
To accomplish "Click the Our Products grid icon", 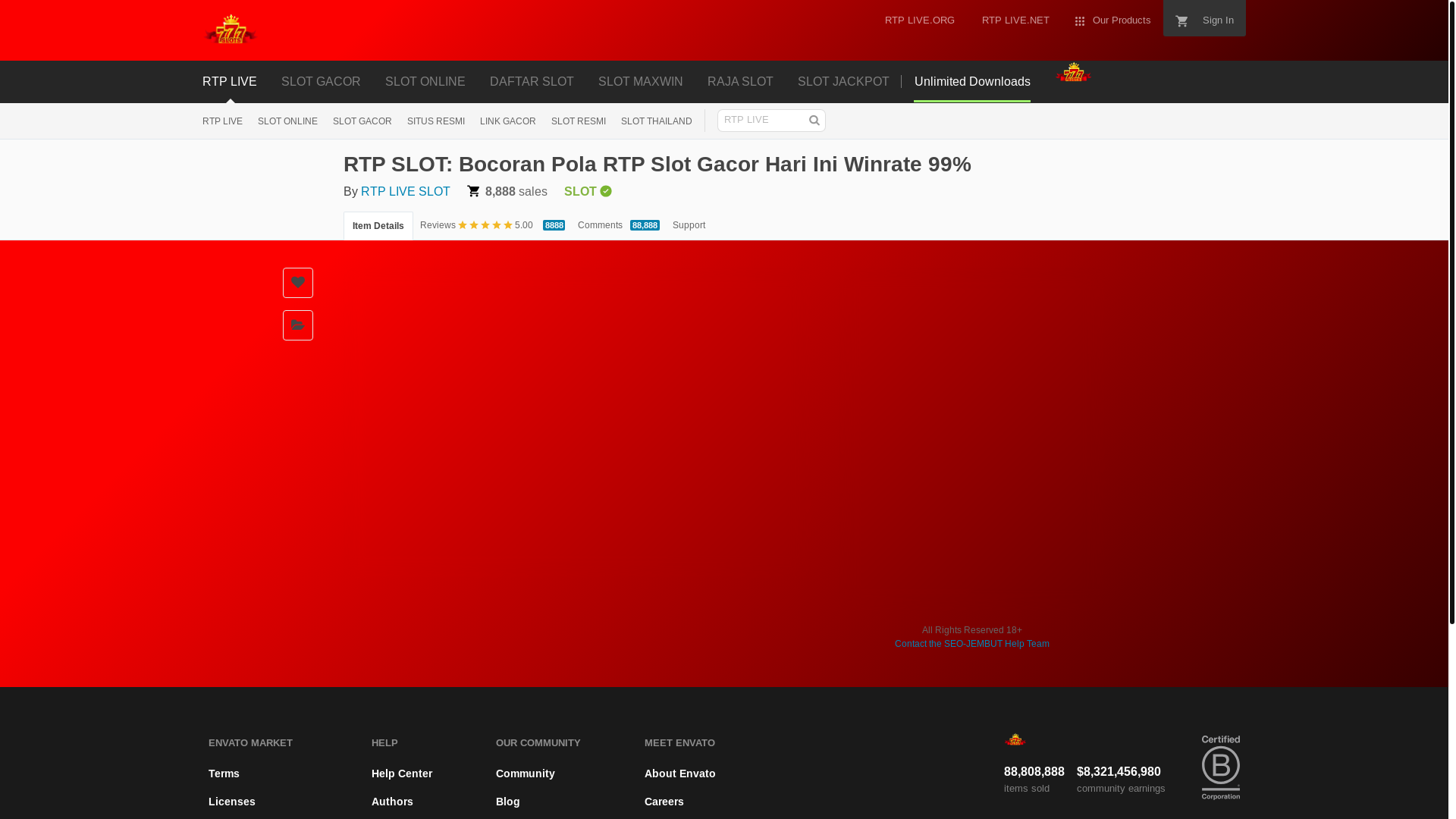I will tap(1080, 21).
